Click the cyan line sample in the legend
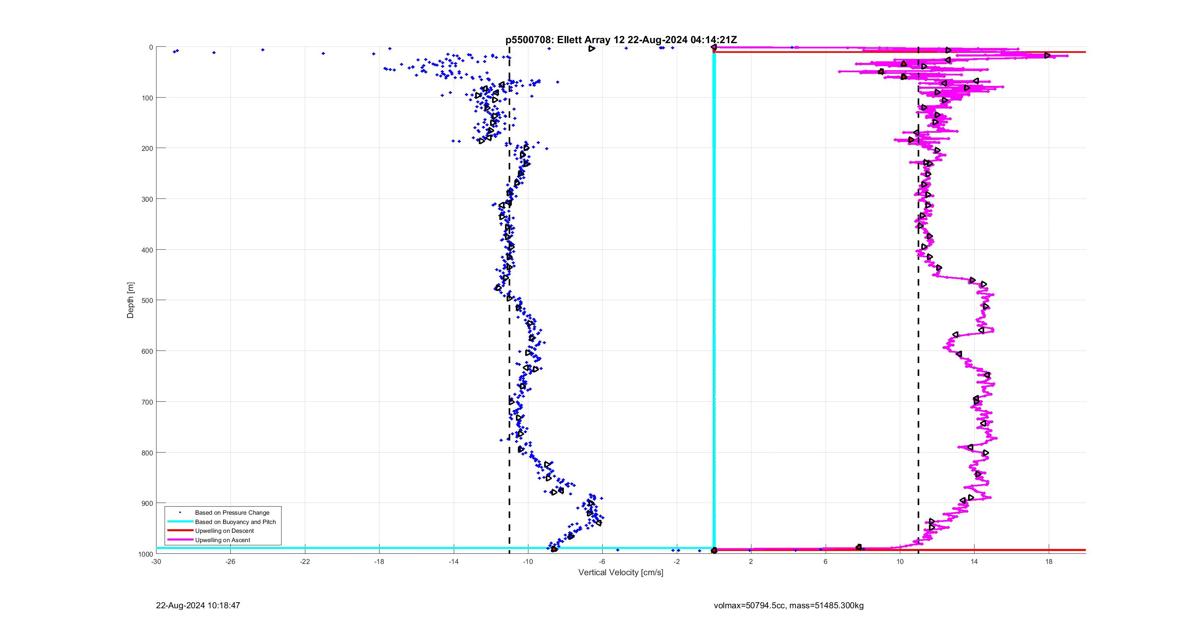The width and height of the screenshot is (1200, 622). 179,521
